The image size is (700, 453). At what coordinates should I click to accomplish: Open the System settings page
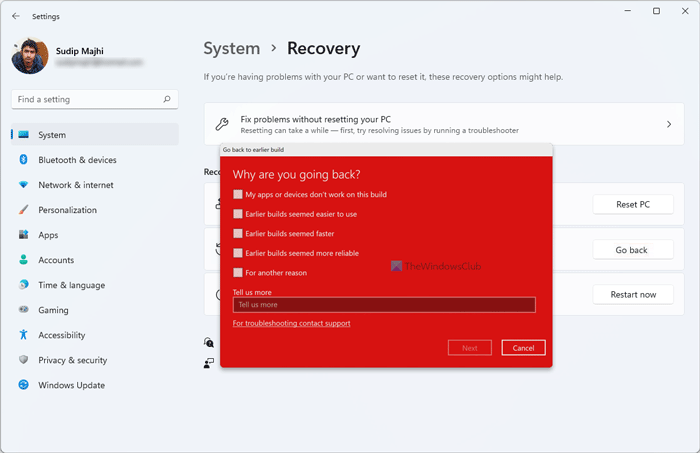point(95,134)
